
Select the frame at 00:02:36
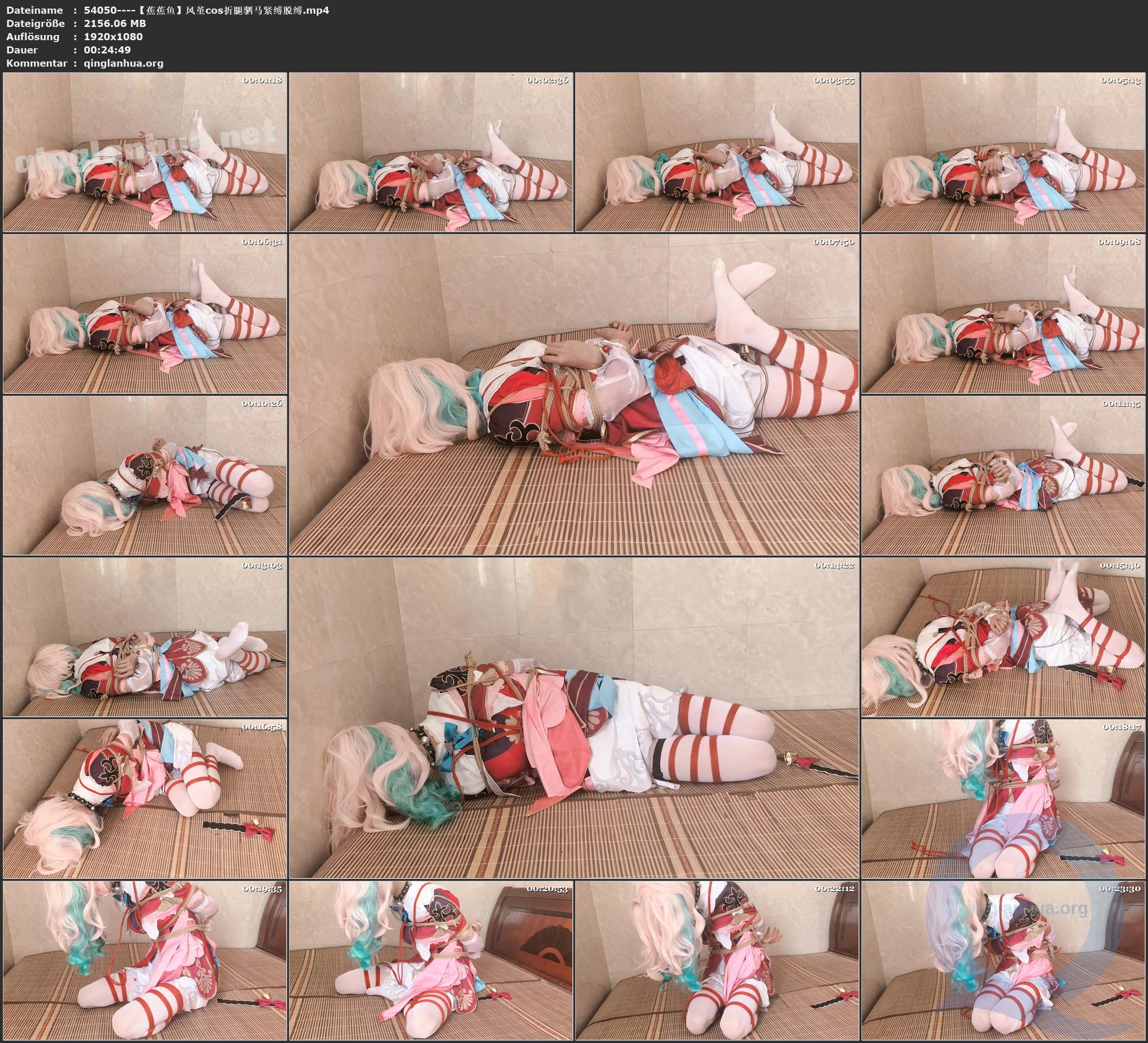[431, 152]
